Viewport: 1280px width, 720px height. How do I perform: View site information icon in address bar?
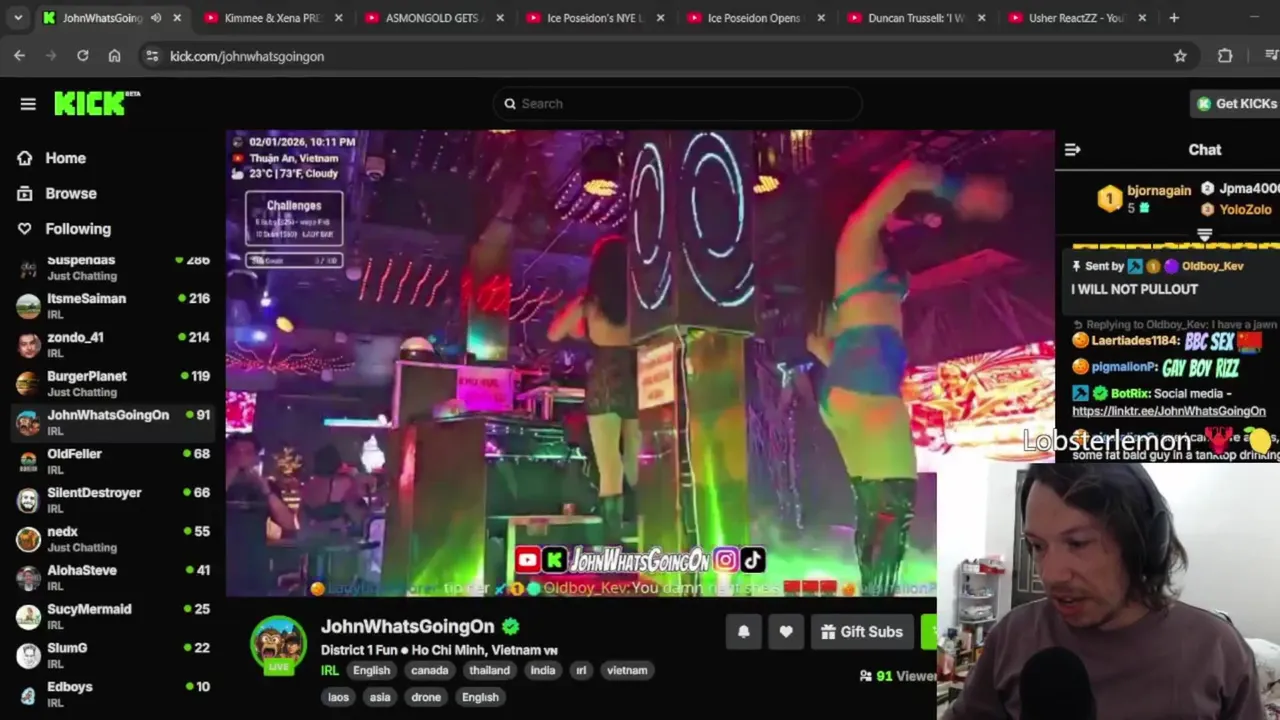(152, 56)
